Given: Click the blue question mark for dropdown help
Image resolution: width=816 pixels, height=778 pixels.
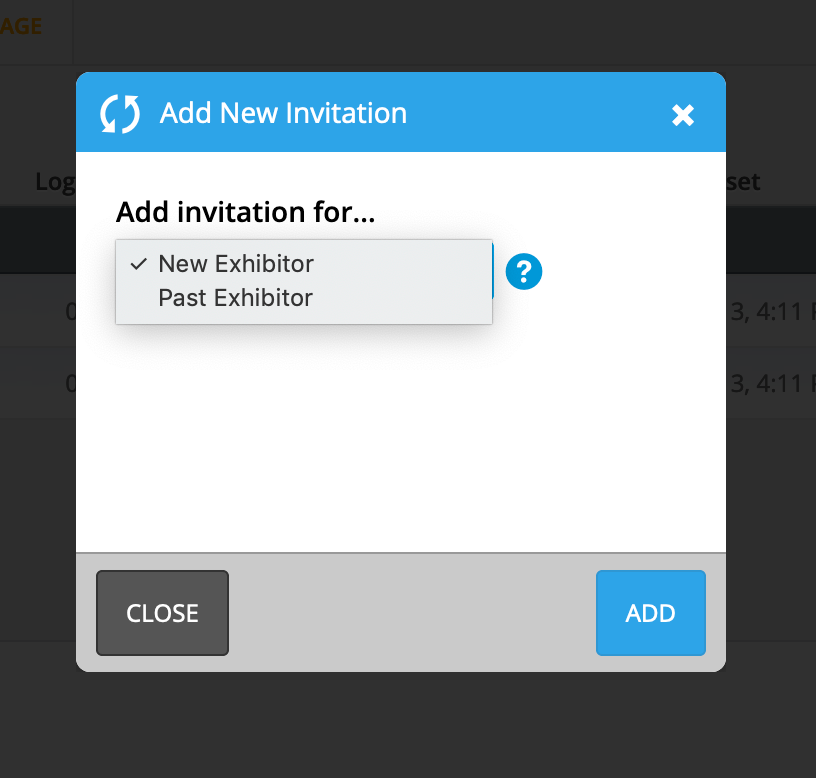Looking at the screenshot, I should tap(523, 271).
